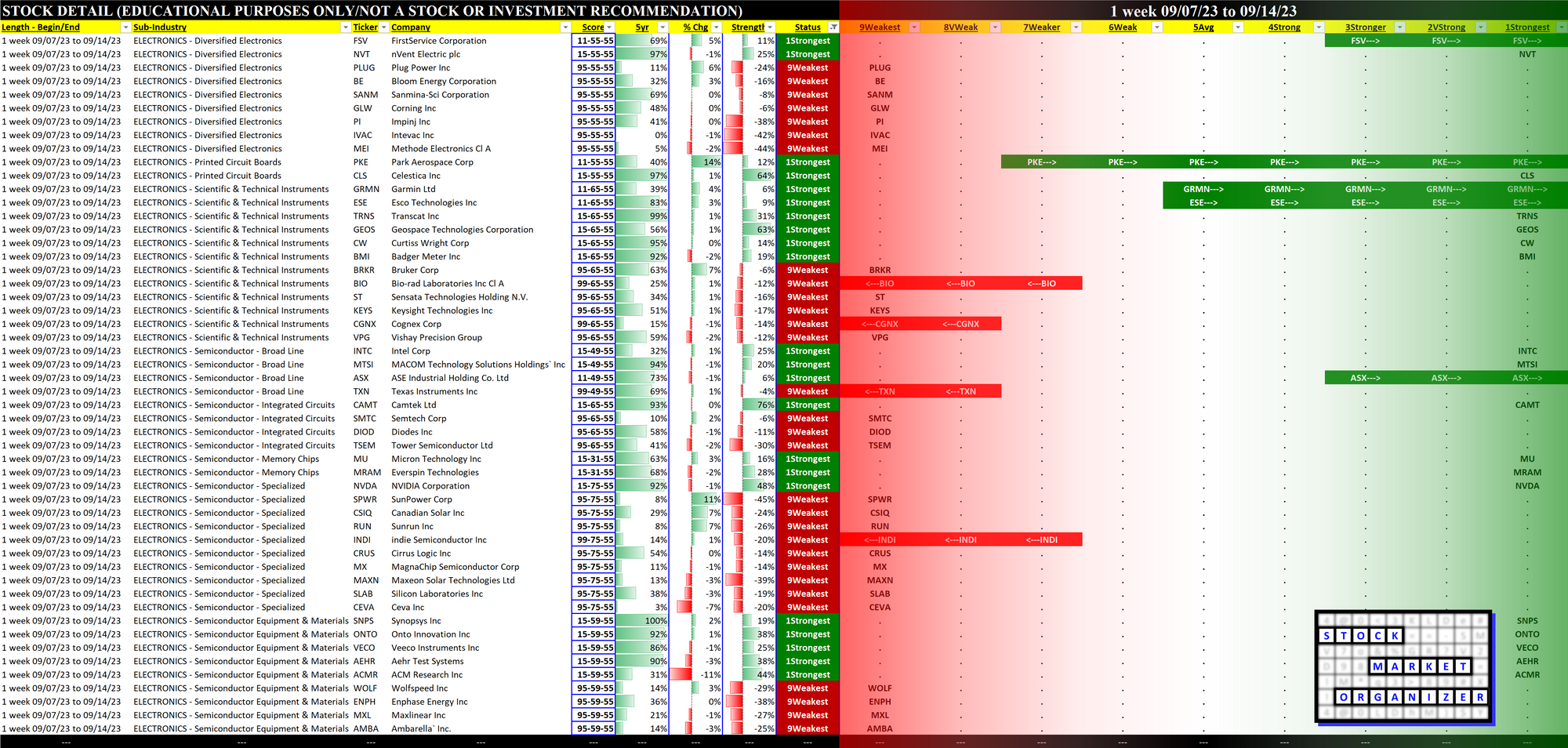This screenshot has height=748, width=1568.
Task: Select the 'ASX--->' cell under 2VStrong
Action: tap(1446, 378)
